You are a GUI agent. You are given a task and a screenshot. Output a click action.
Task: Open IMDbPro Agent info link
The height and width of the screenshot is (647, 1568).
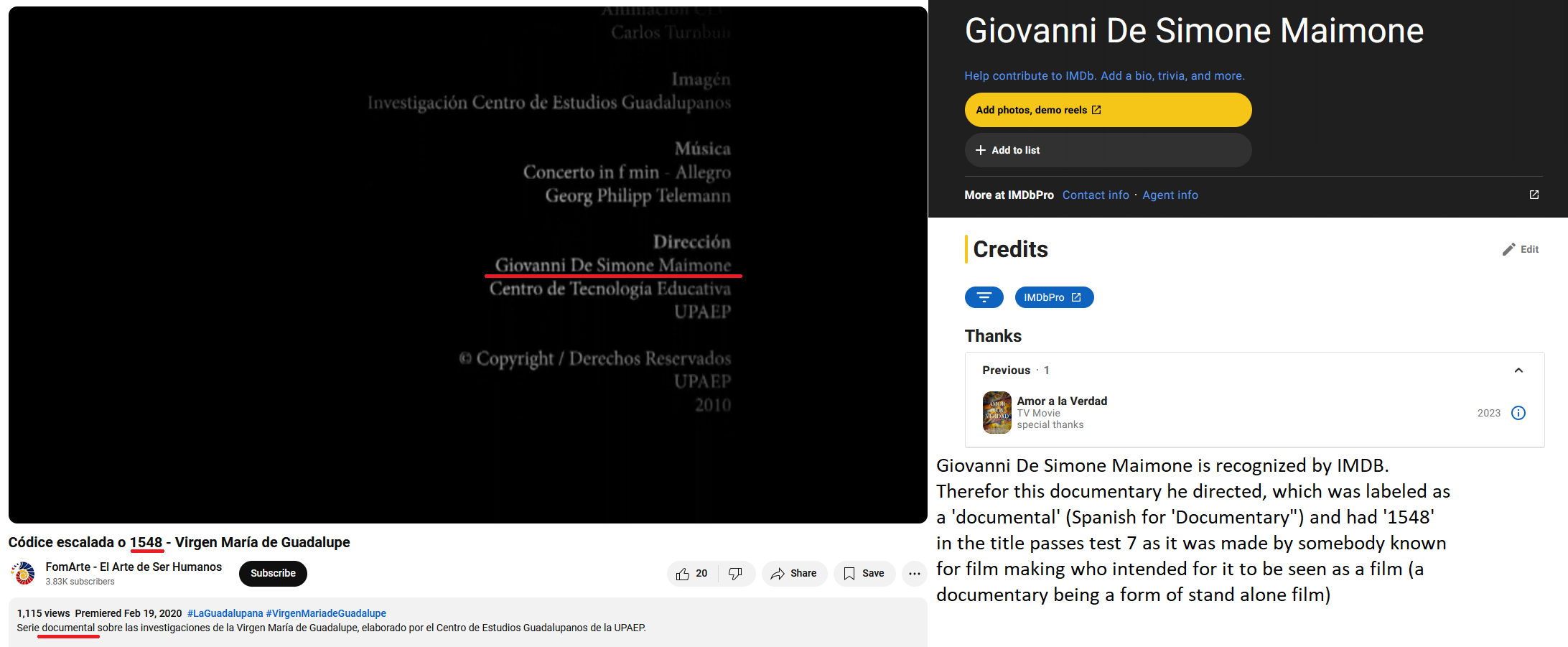click(x=1170, y=195)
